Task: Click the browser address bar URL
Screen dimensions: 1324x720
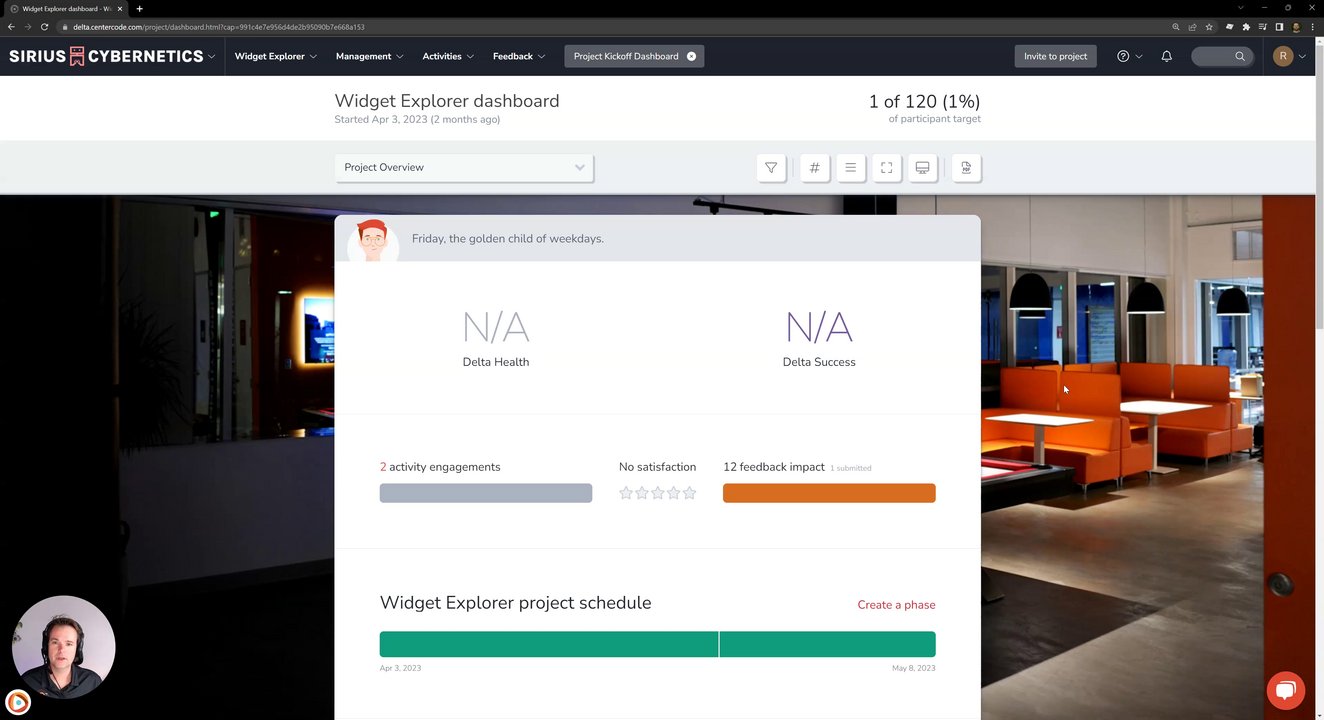Action: tap(218, 27)
